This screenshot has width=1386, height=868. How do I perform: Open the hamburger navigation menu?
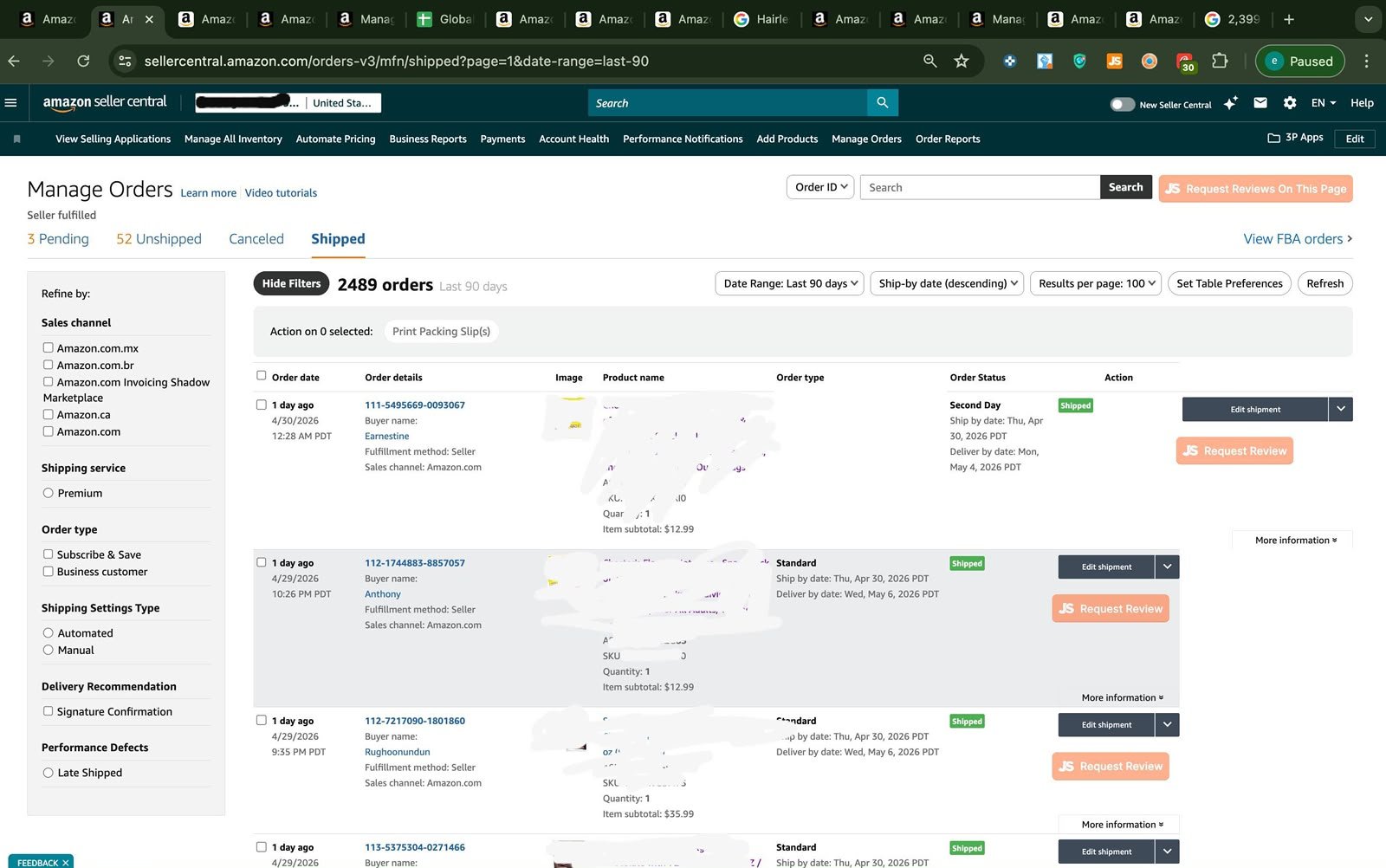[x=10, y=102]
